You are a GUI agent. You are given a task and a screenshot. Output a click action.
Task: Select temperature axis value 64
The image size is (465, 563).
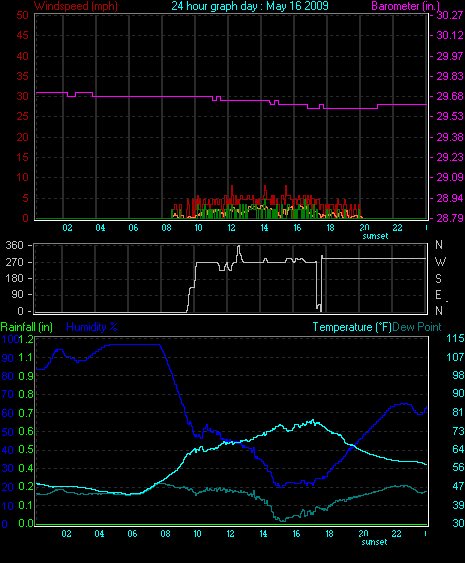click(x=458, y=449)
